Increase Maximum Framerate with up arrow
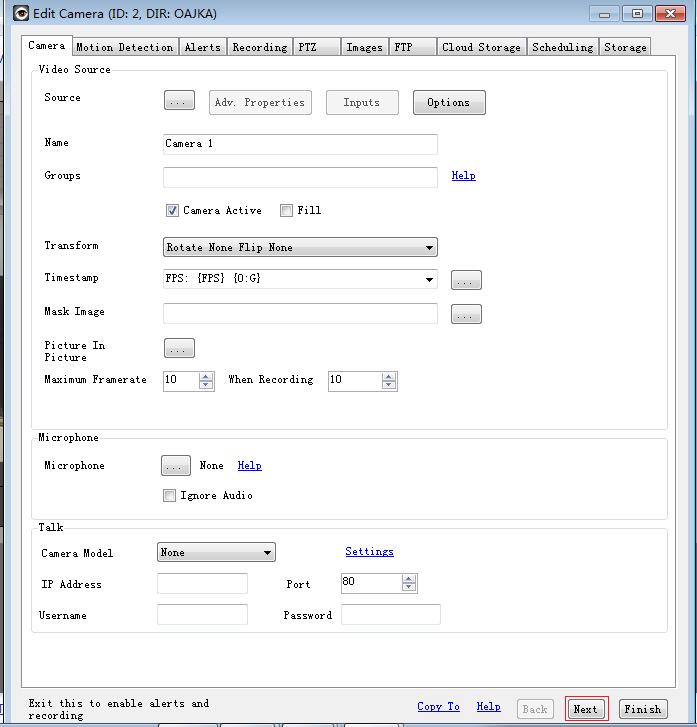 click(207, 376)
